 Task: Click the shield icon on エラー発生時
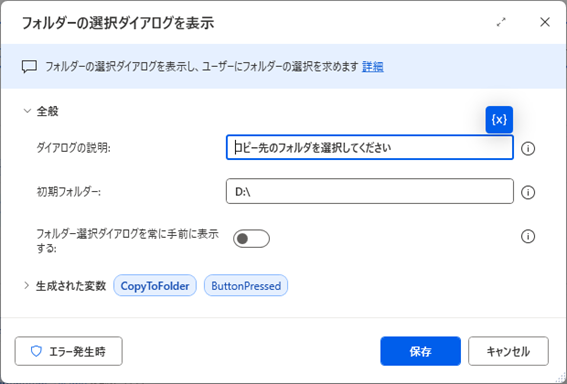click(36, 351)
